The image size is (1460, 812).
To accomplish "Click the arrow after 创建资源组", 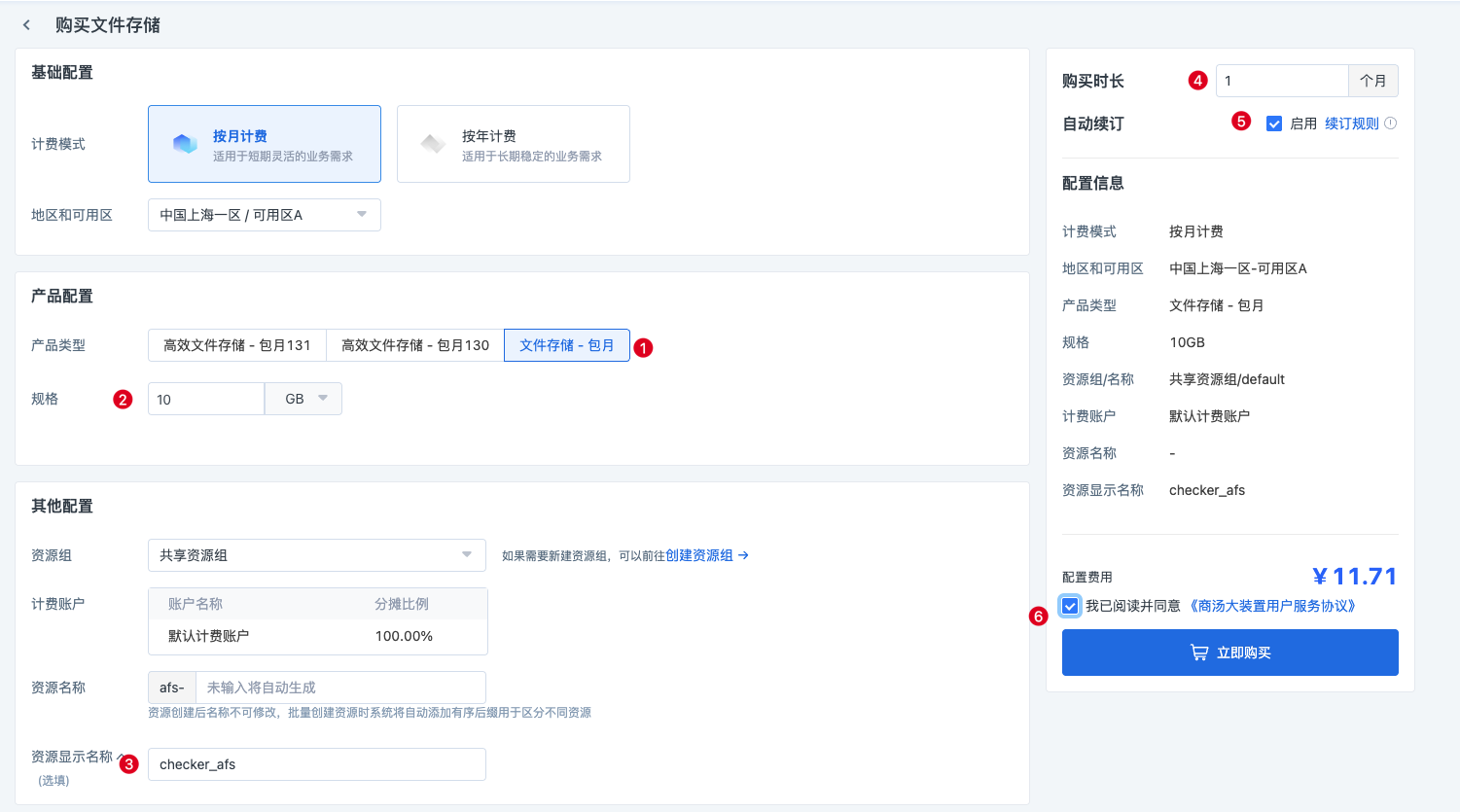I will (743, 555).
